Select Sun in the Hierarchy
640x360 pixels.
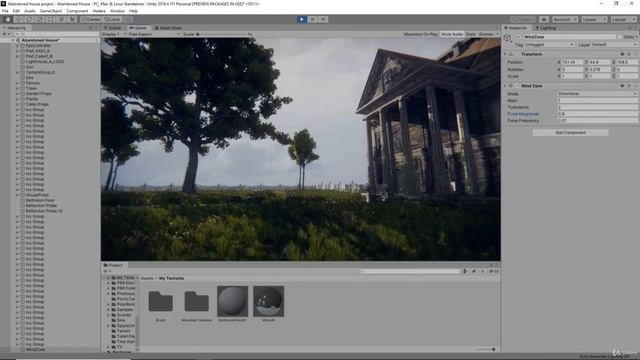30,67
